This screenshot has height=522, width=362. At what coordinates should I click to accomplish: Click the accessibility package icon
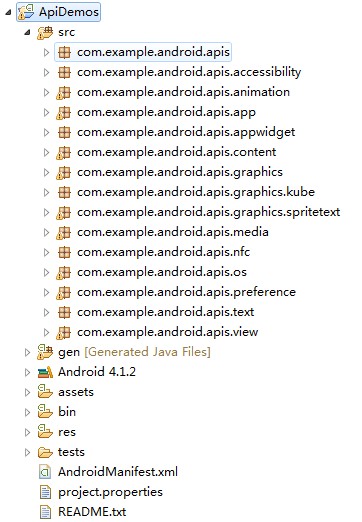coord(64,72)
